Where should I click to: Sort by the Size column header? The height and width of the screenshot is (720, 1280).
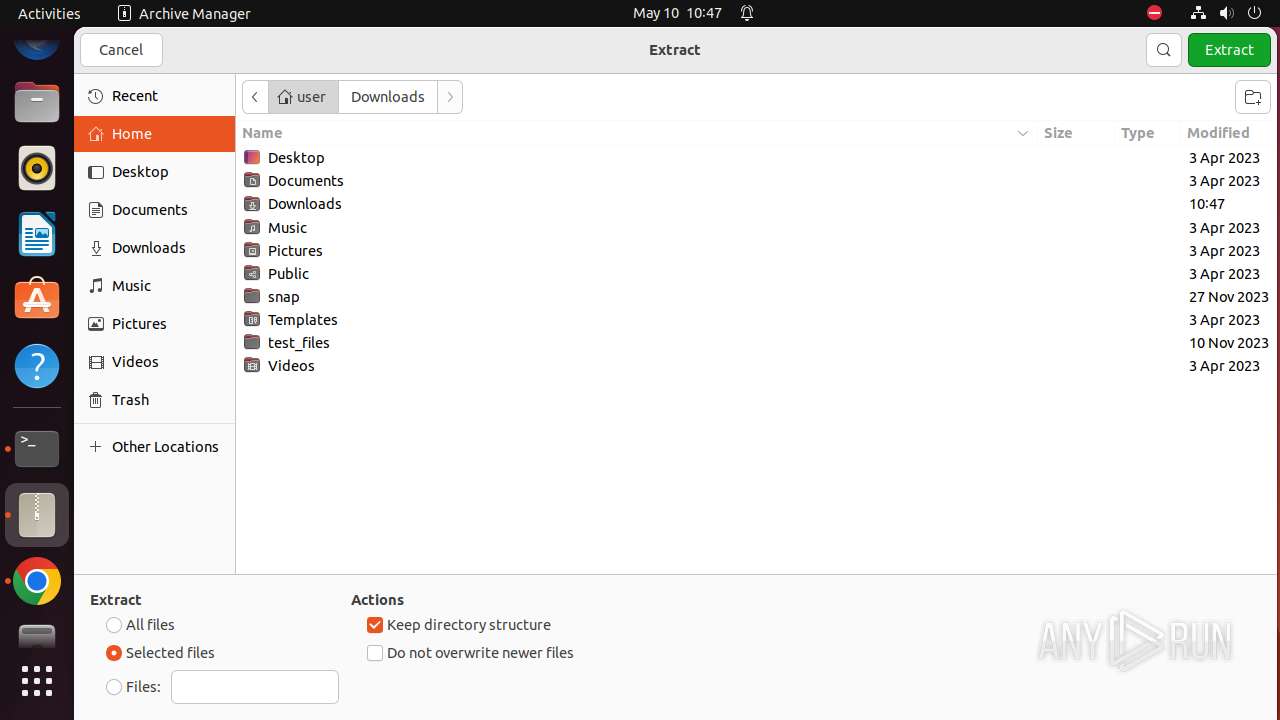(1058, 133)
